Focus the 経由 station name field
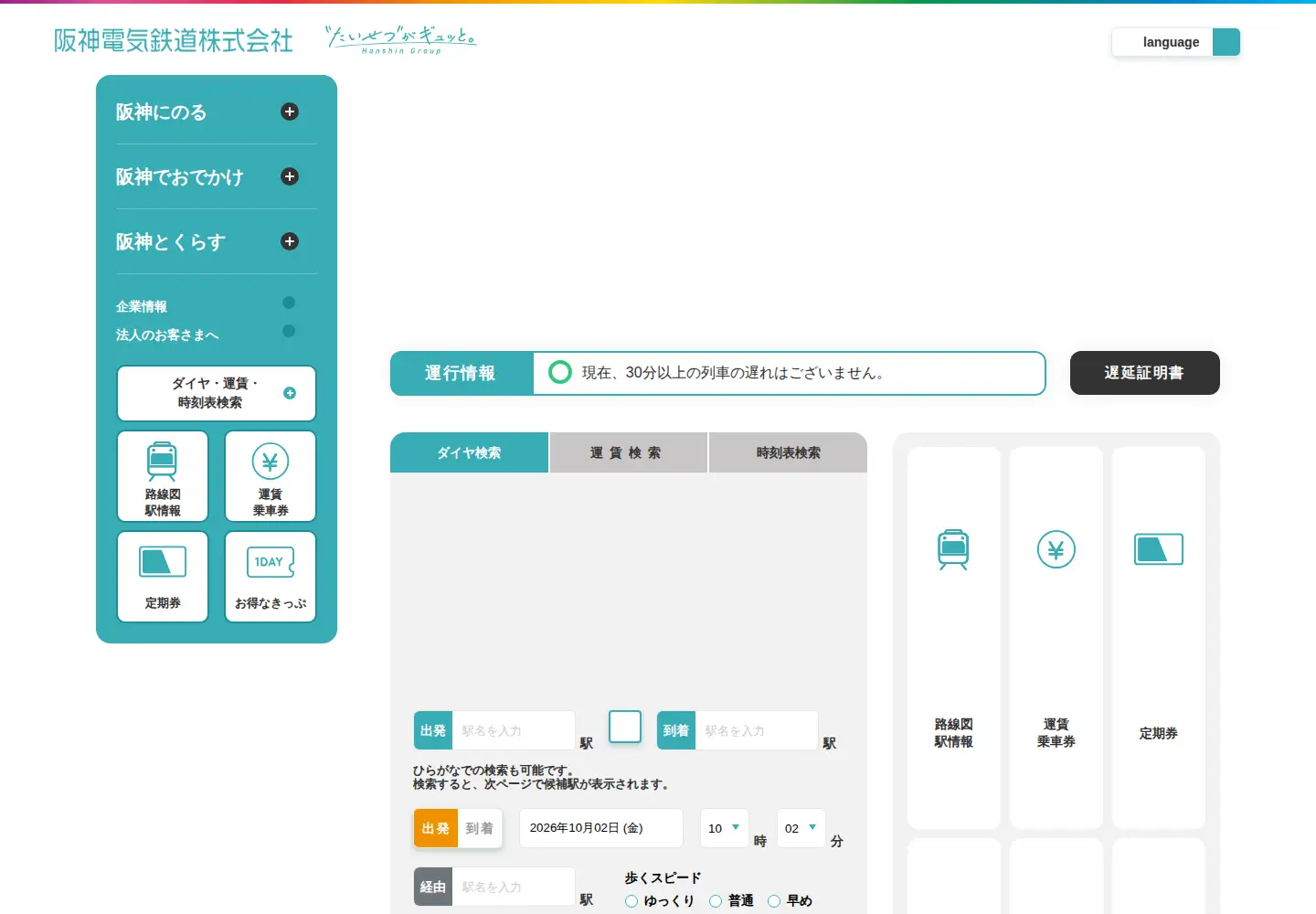Image resolution: width=1316 pixels, height=914 pixels. point(514,887)
